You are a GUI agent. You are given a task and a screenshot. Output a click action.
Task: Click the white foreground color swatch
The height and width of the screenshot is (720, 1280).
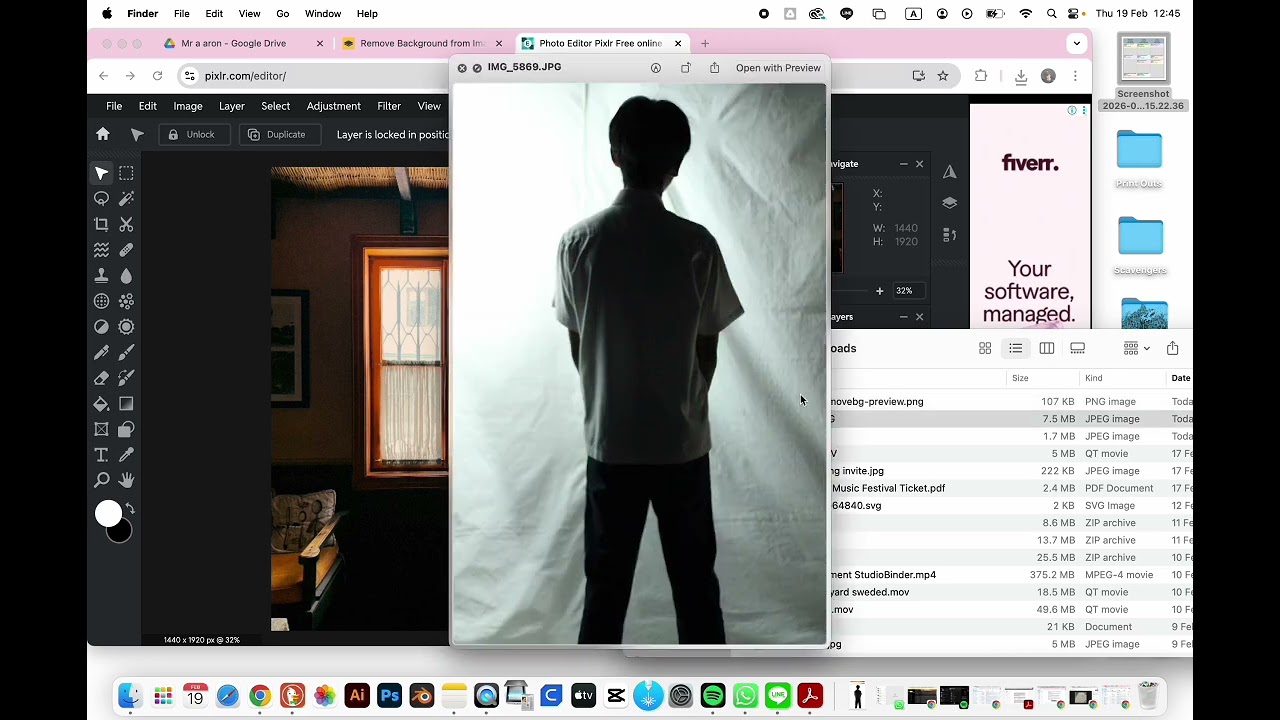click(x=108, y=513)
